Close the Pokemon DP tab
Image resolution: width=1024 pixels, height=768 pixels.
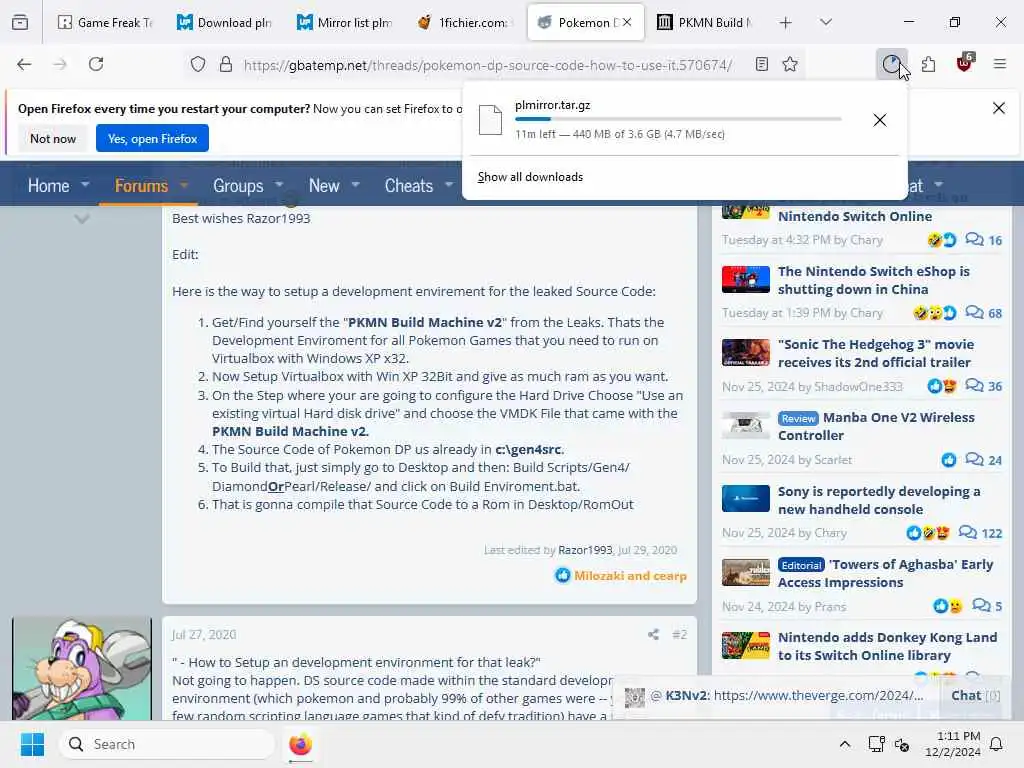click(628, 22)
